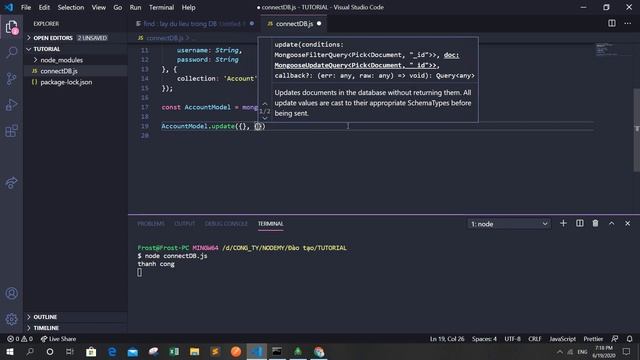Open the Search view in activity bar
Viewport: 640px width, 360px height.
pos(11,52)
